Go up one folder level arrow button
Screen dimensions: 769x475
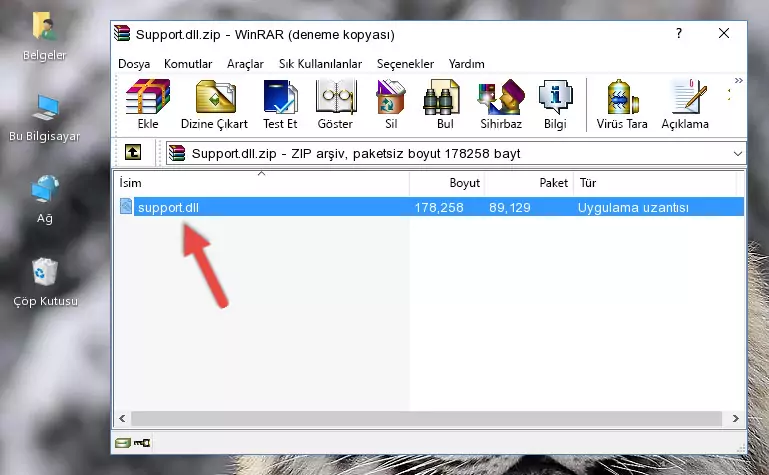[x=132, y=152]
